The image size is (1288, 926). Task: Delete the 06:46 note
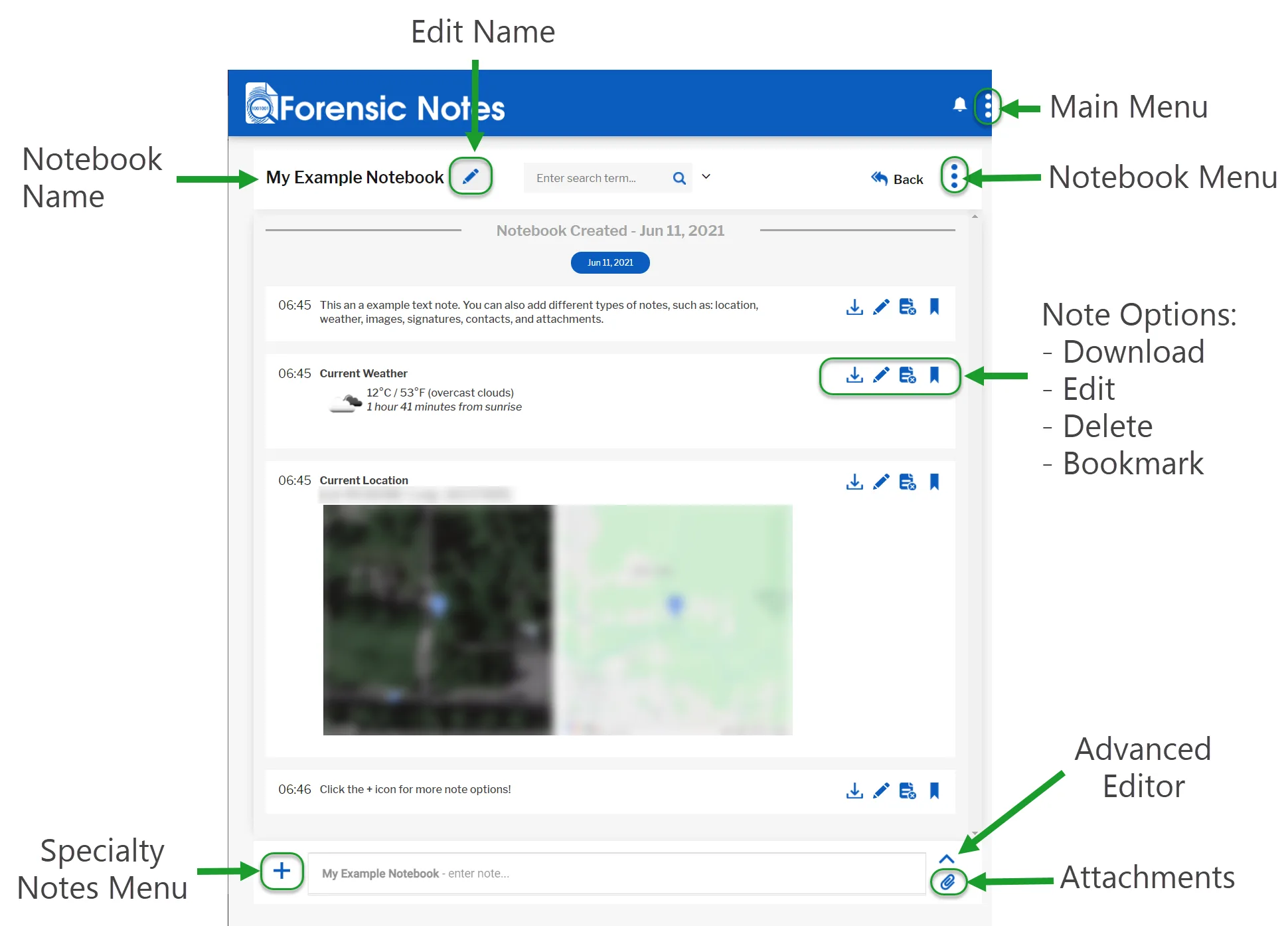point(908,791)
